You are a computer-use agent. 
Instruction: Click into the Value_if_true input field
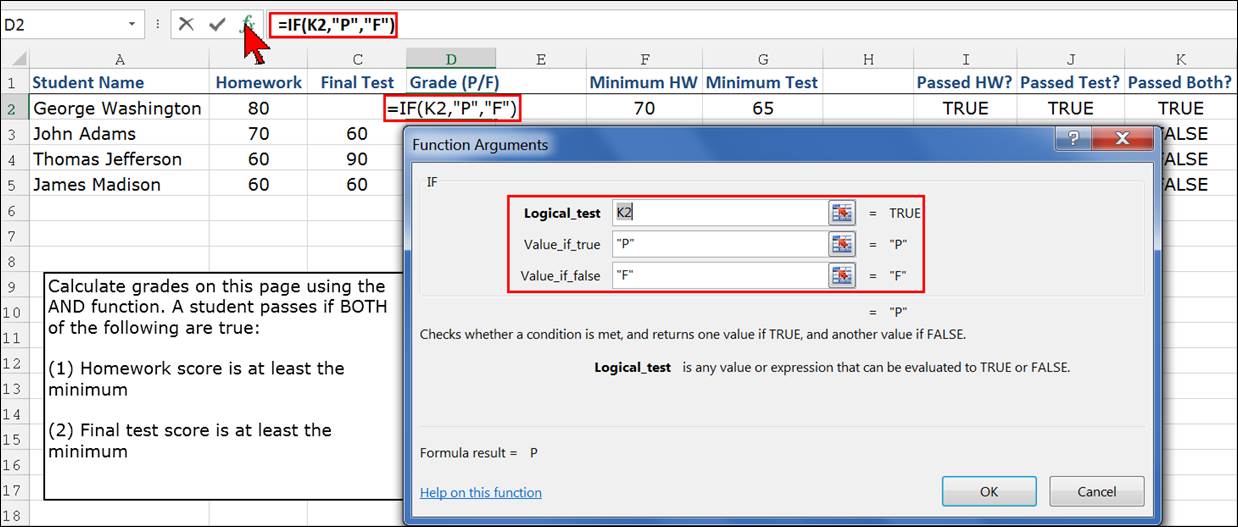[x=718, y=244]
